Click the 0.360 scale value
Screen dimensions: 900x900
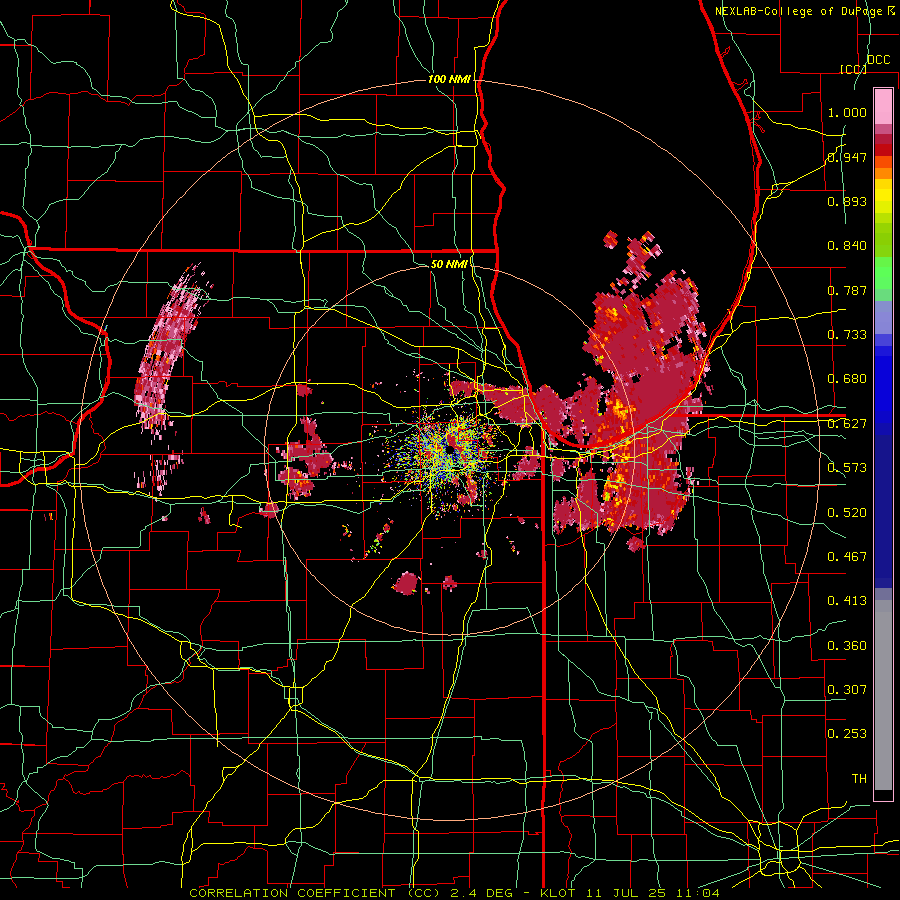point(847,646)
